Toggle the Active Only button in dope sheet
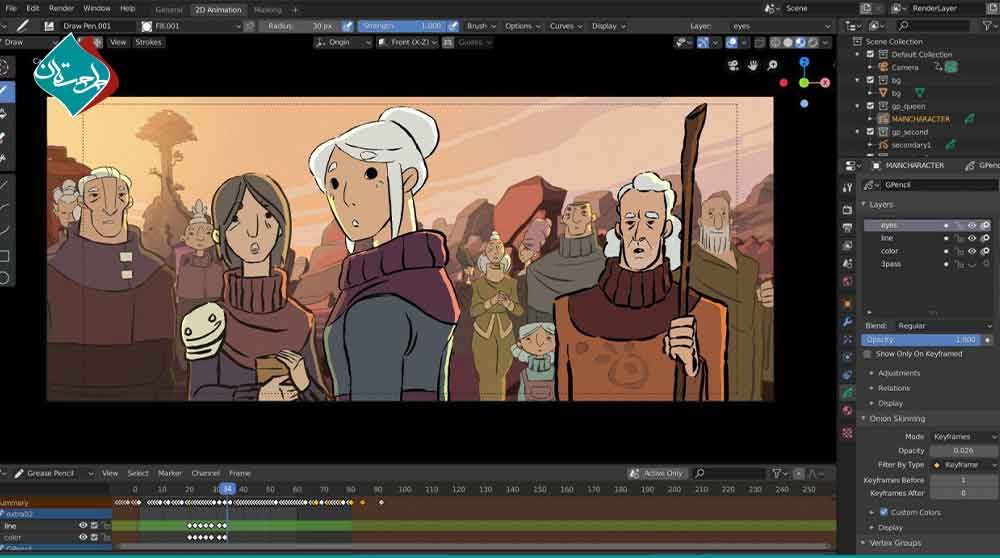The height and width of the screenshot is (558, 1000). [x=656, y=473]
